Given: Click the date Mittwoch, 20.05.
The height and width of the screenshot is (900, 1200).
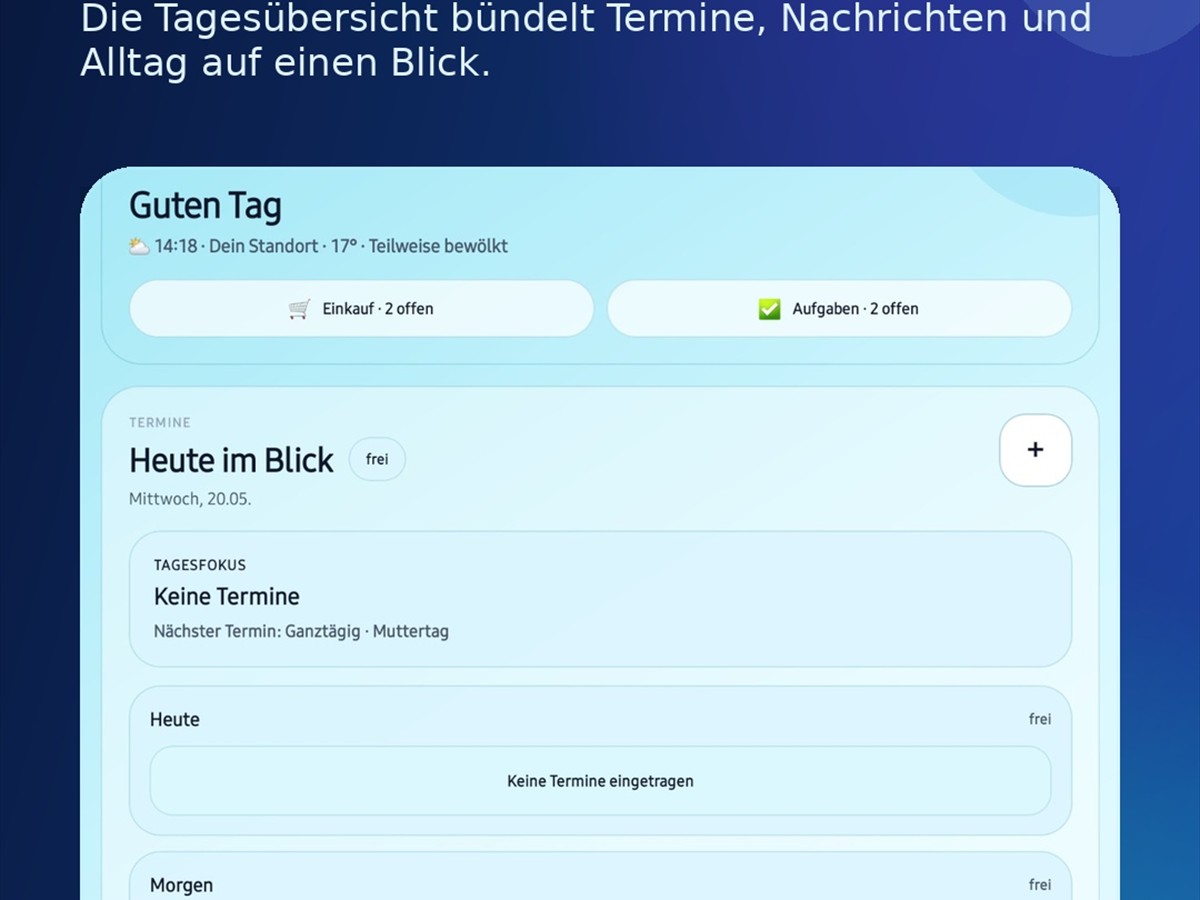Looking at the screenshot, I should (190, 499).
